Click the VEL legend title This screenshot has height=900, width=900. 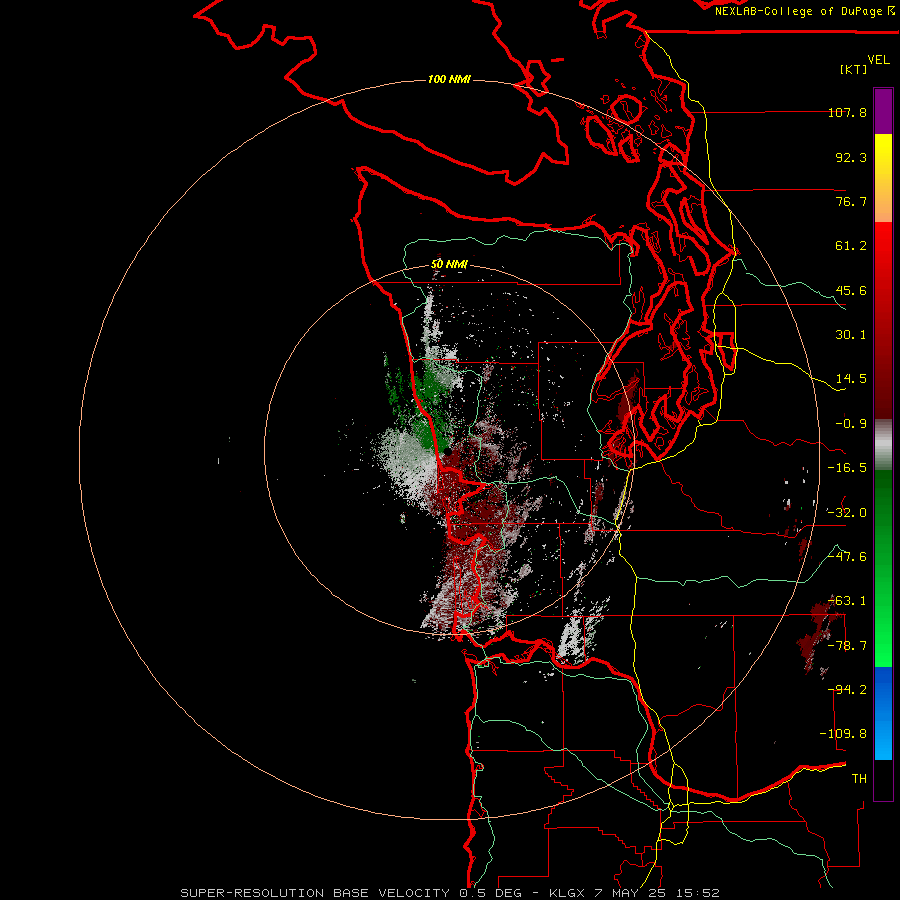(879, 60)
